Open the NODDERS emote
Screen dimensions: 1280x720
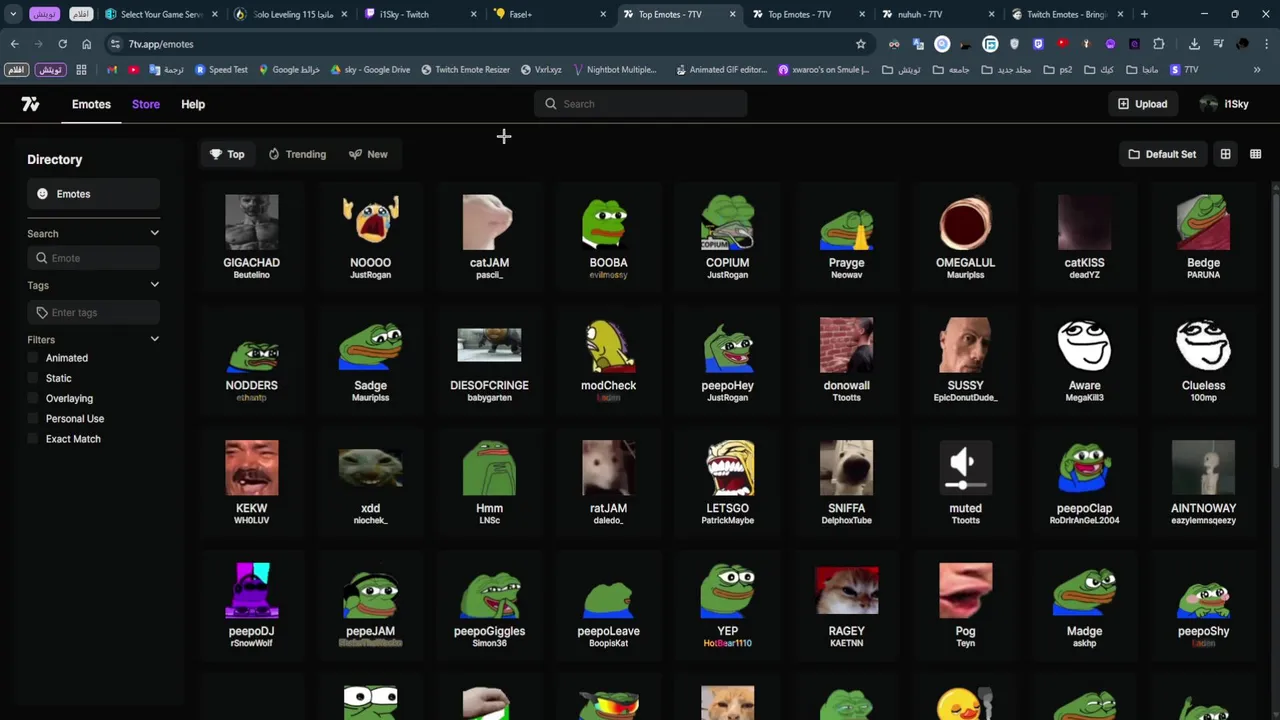(251, 360)
